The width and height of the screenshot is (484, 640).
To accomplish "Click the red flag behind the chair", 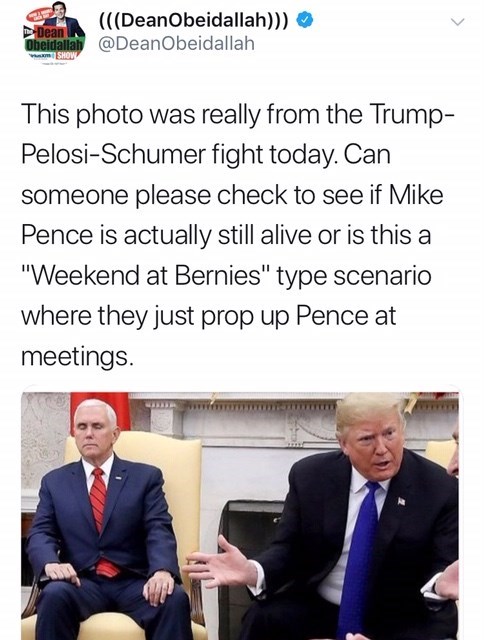I will (102, 408).
